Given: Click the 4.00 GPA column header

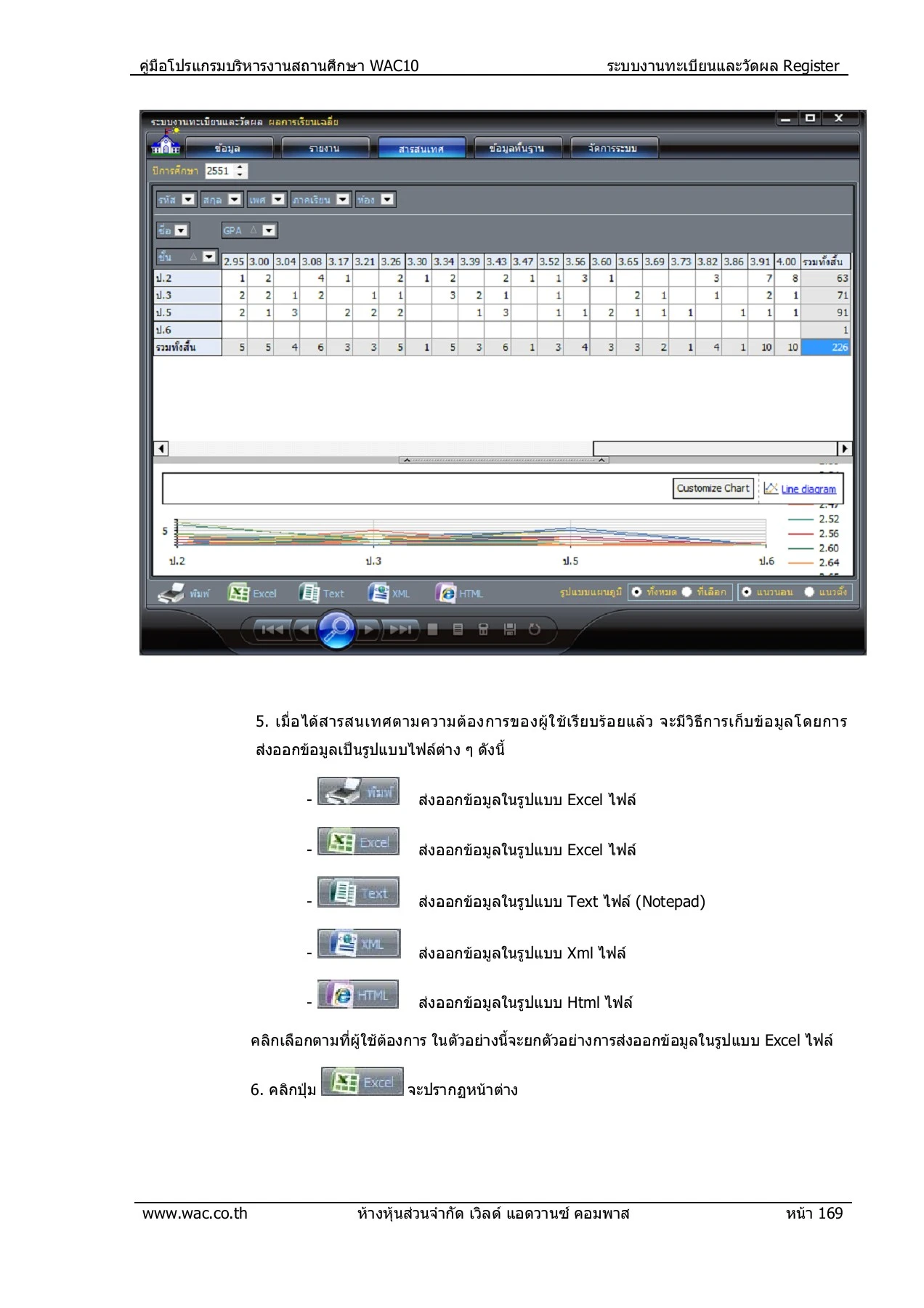Looking at the screenshot, I should click(787, 262).
